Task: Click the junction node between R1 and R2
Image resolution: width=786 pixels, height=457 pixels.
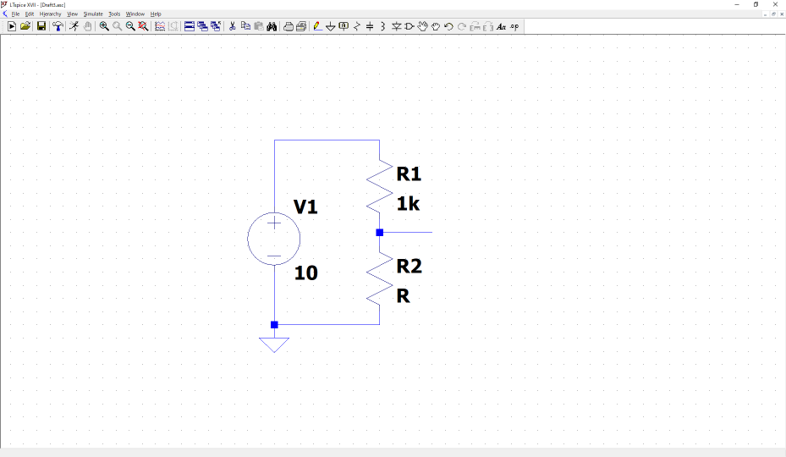Action: [379, 233]
